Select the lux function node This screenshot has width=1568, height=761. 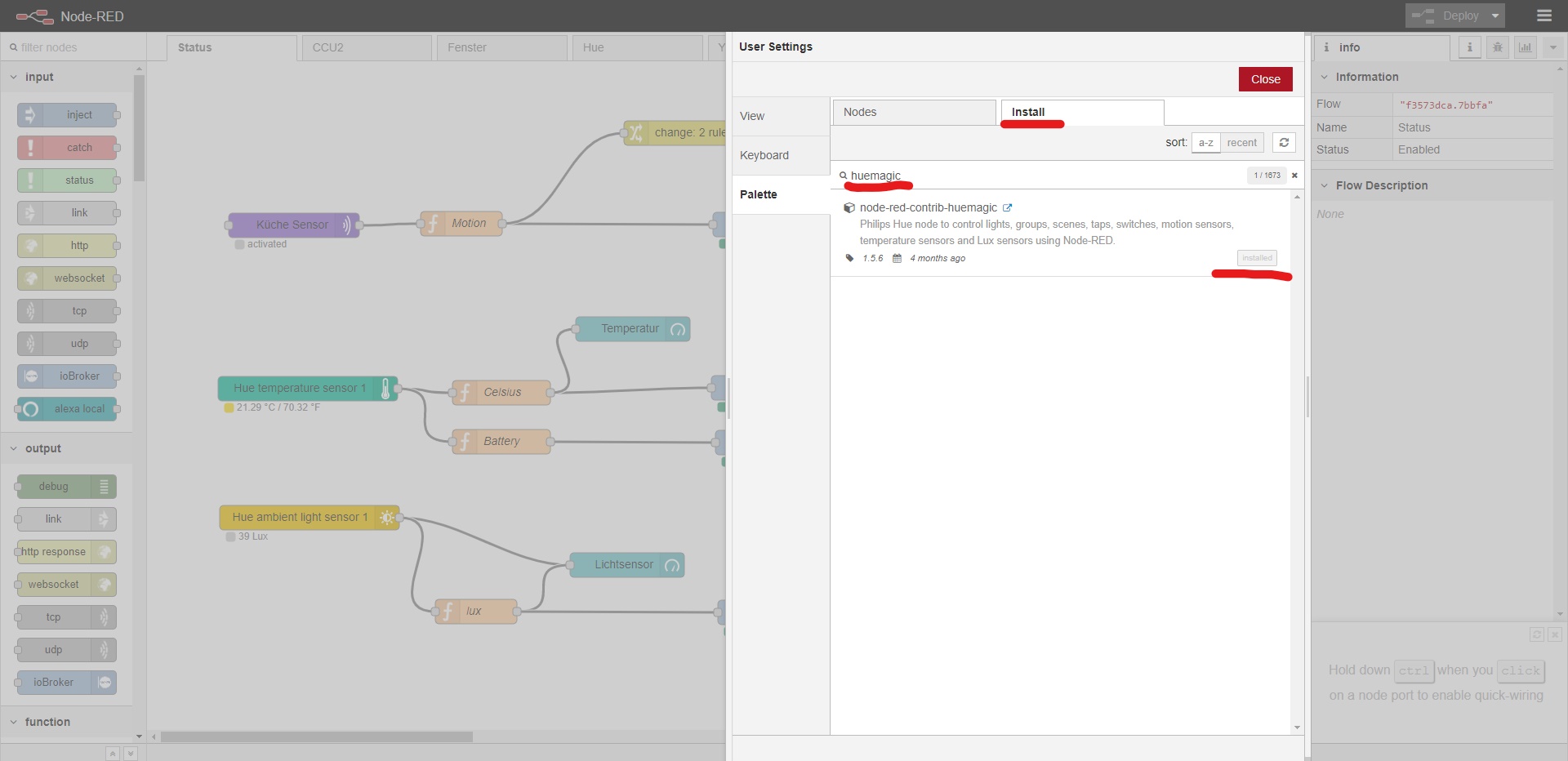[x=476, y=611]
